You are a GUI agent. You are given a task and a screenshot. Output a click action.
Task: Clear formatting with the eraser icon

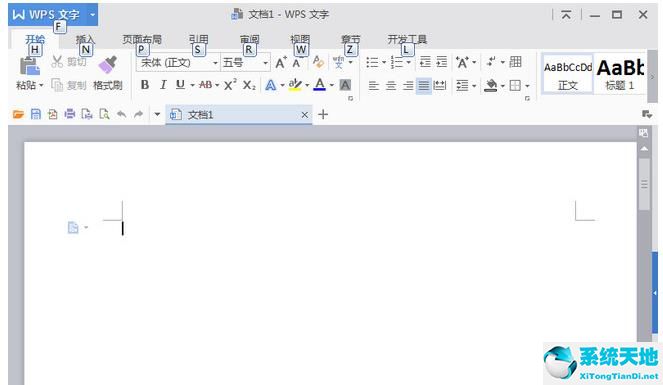pyautogui.click(x=318, y=62)
